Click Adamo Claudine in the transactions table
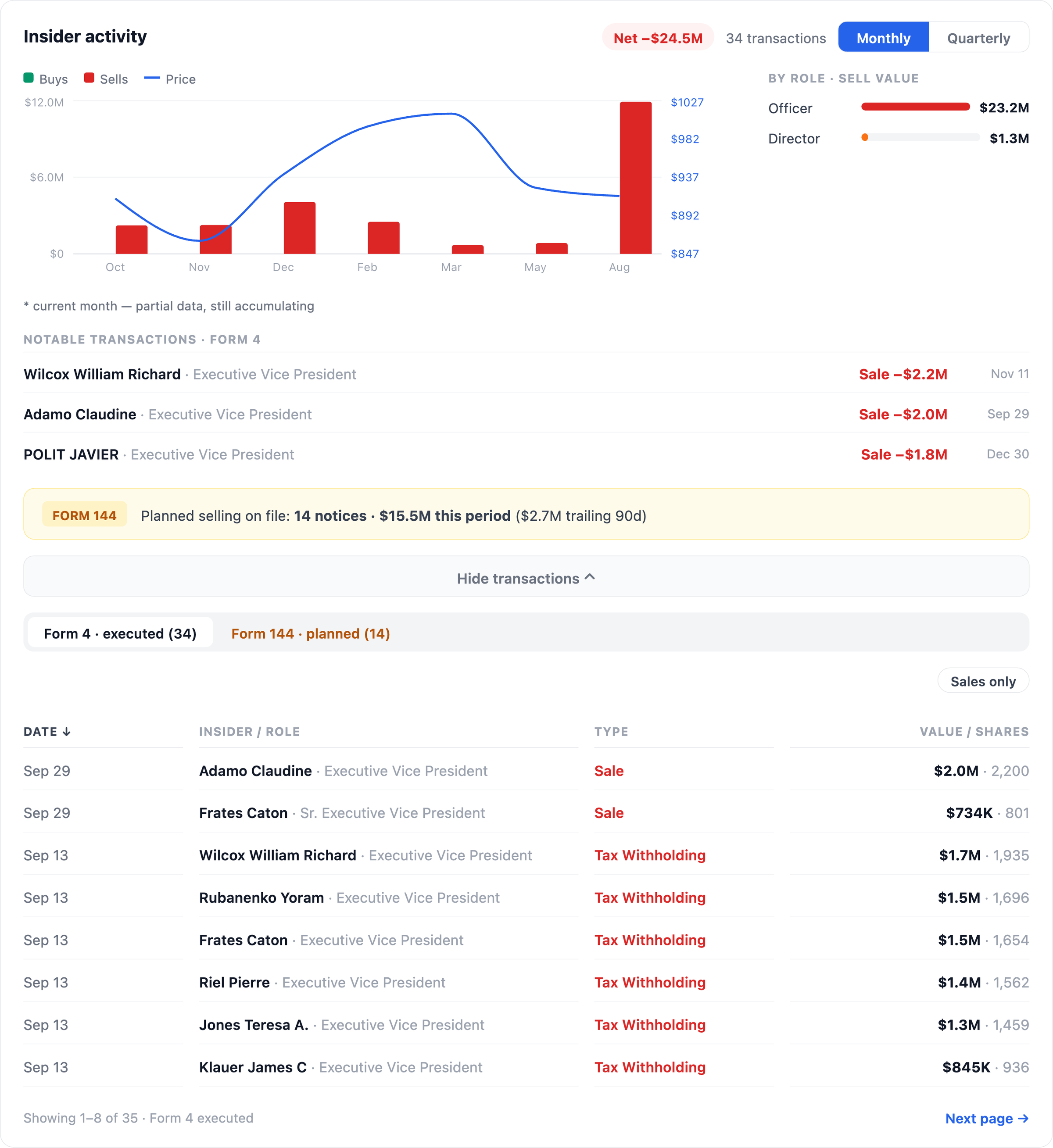 pos(255,771)
